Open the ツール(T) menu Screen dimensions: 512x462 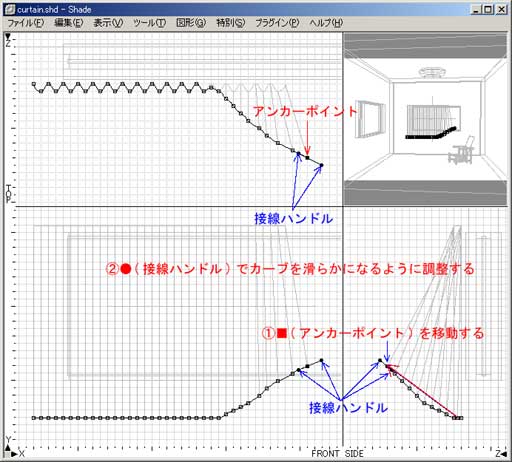(149, 23)
